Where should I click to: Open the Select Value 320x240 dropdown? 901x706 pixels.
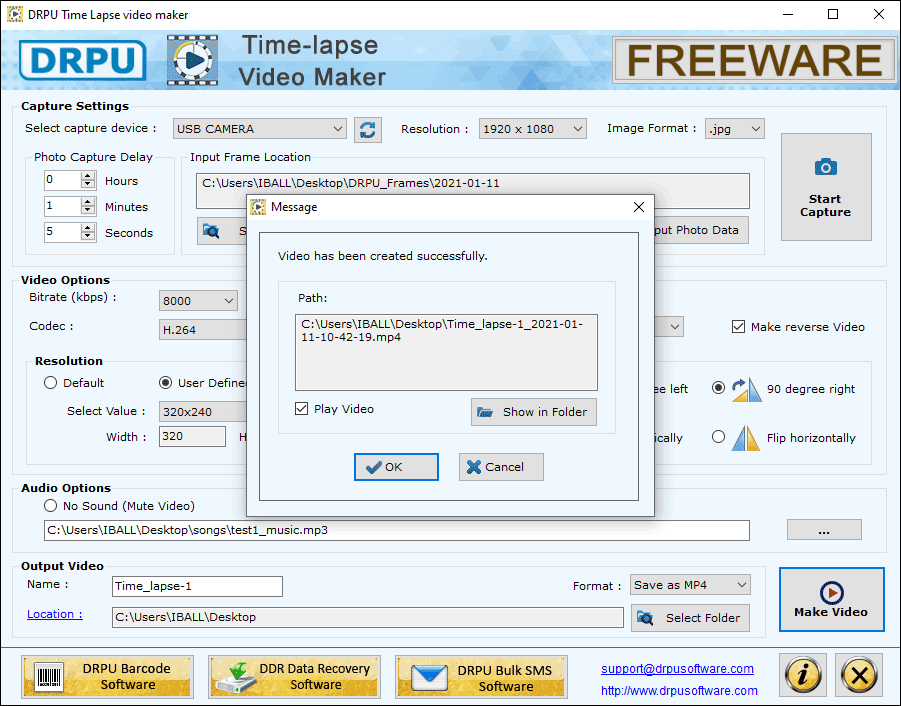(203, 412)
